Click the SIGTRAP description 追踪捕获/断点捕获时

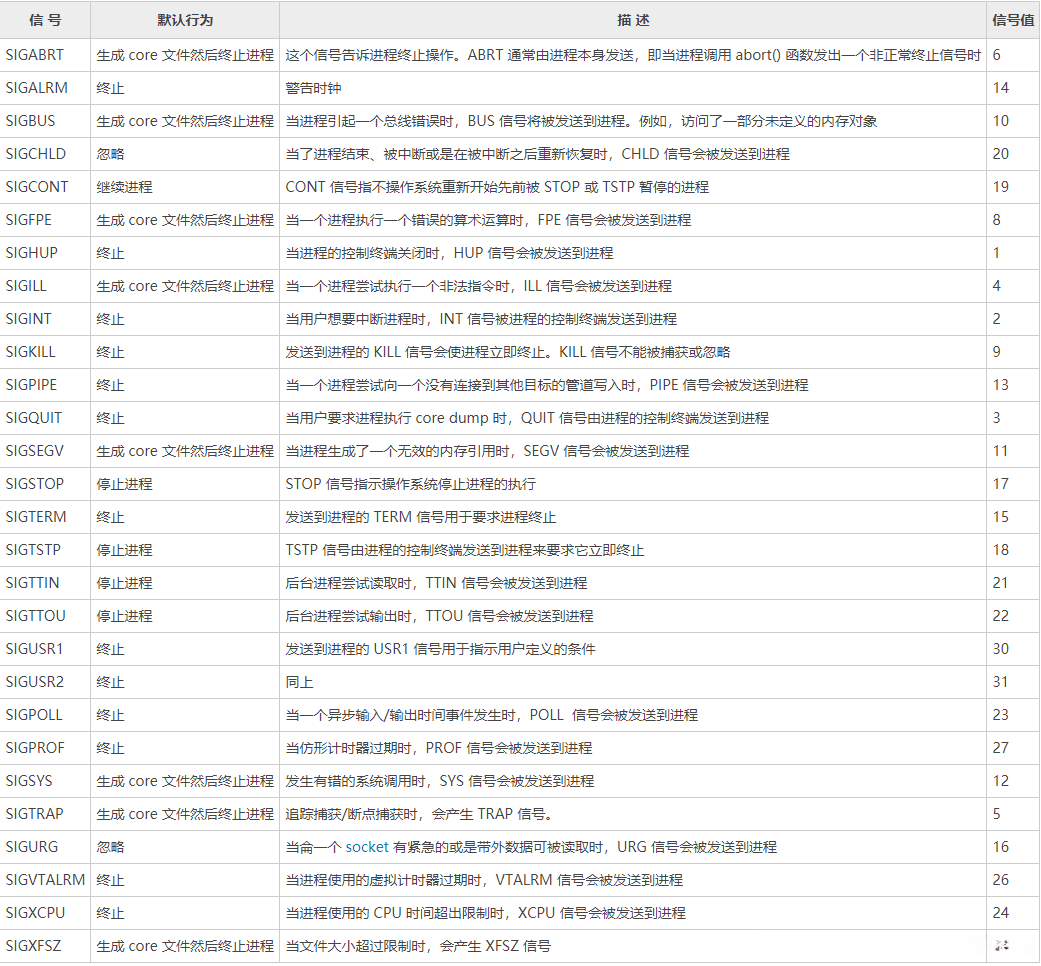(x=420, y=814)
